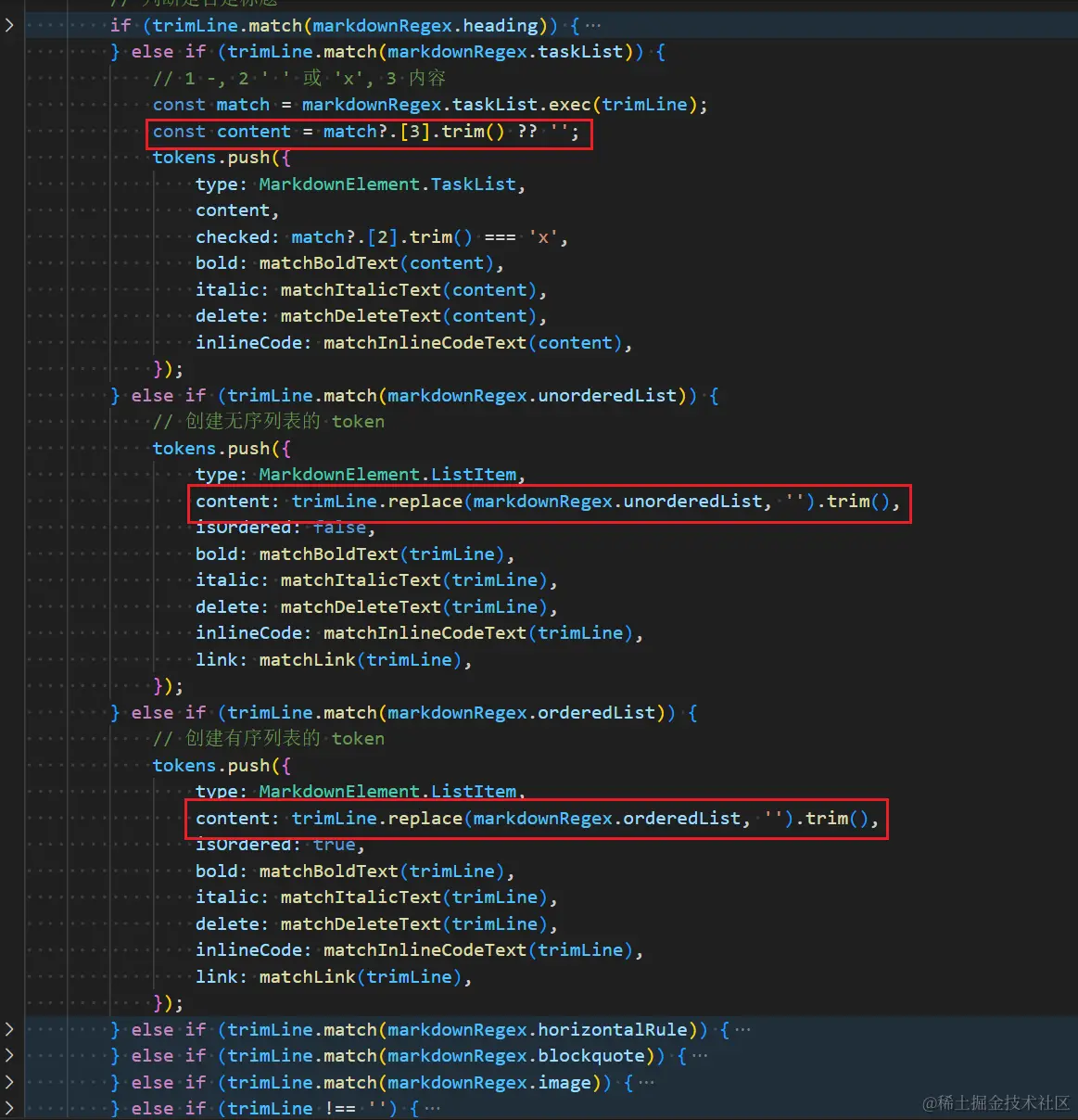The height and width of the screenshot is (1120, 1078).
Task: Unfold the blockquote branch using gutter chevron
Action: (9, 1055)
